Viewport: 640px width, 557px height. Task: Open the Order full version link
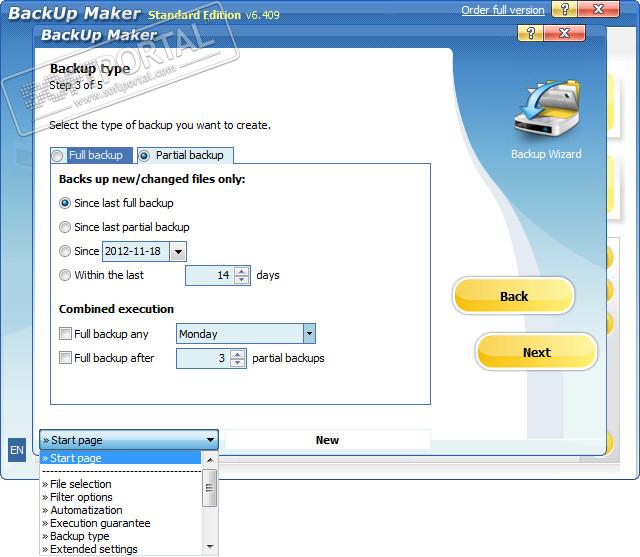503,10
